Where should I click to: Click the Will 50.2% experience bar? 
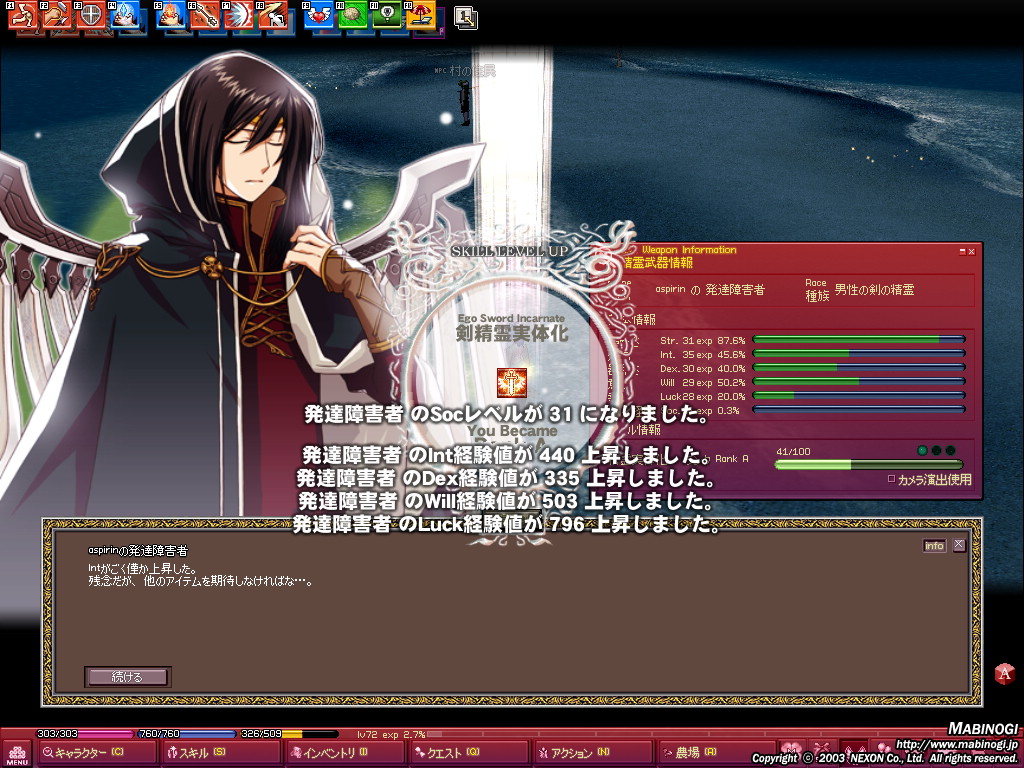[859, 382]
